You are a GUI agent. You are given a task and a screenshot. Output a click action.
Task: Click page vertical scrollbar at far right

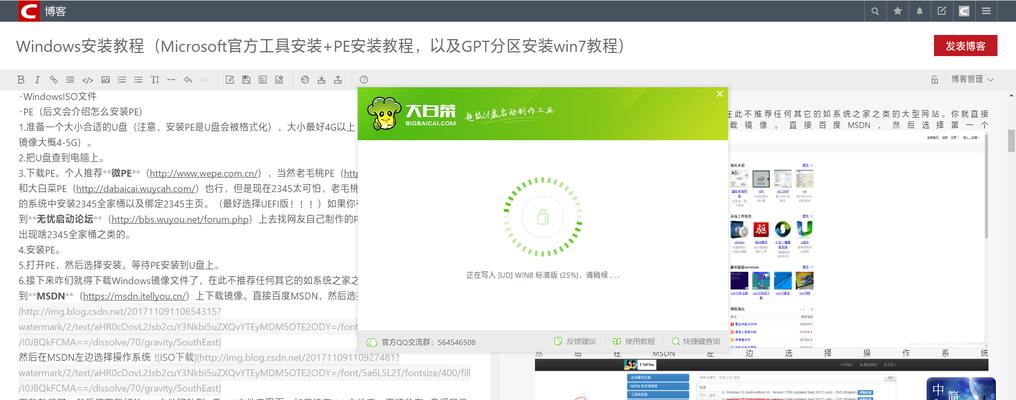coord(1011,141)
